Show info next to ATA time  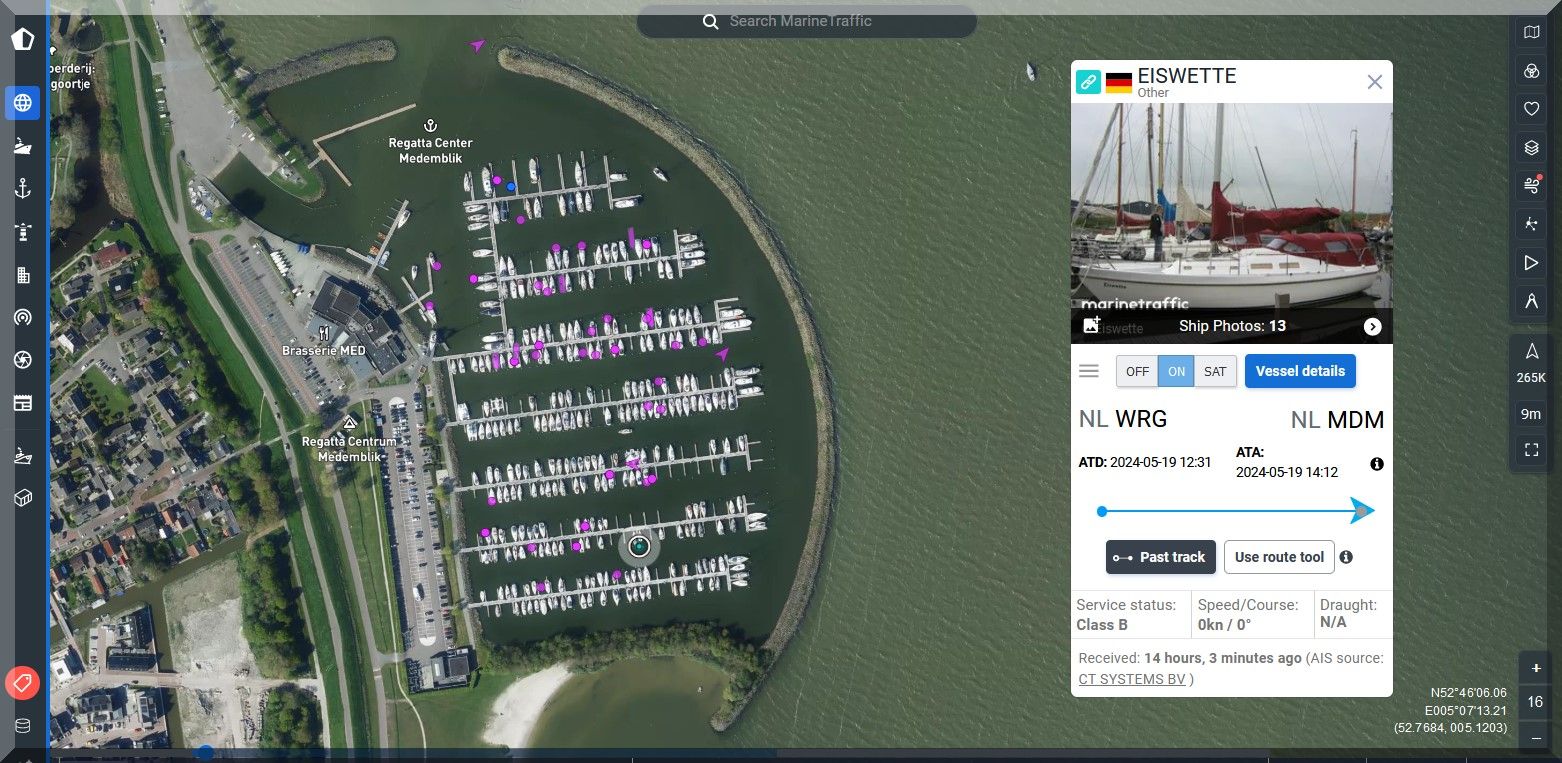tap(1377, 464)
